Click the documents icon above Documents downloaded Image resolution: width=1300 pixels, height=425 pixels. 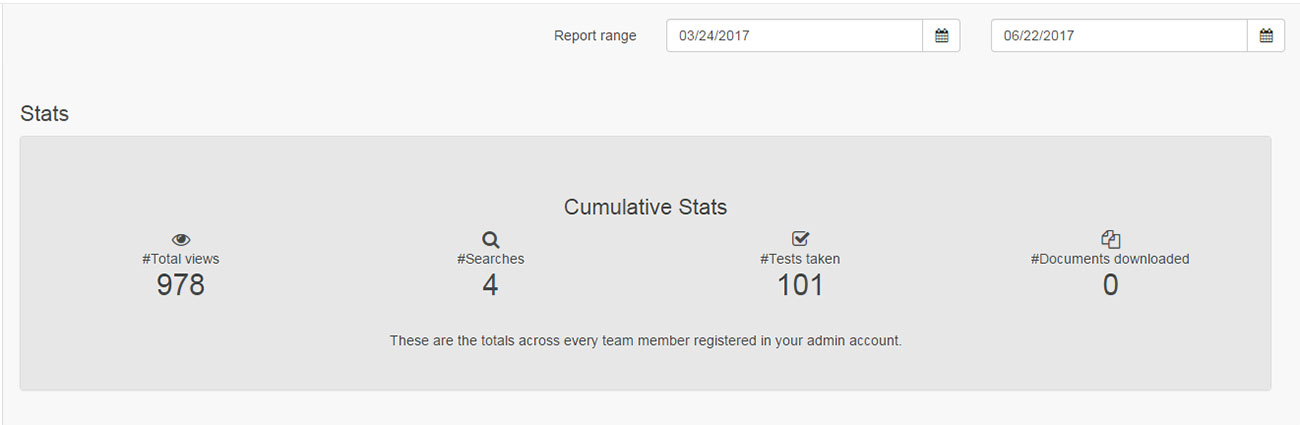click(1110, 239)
